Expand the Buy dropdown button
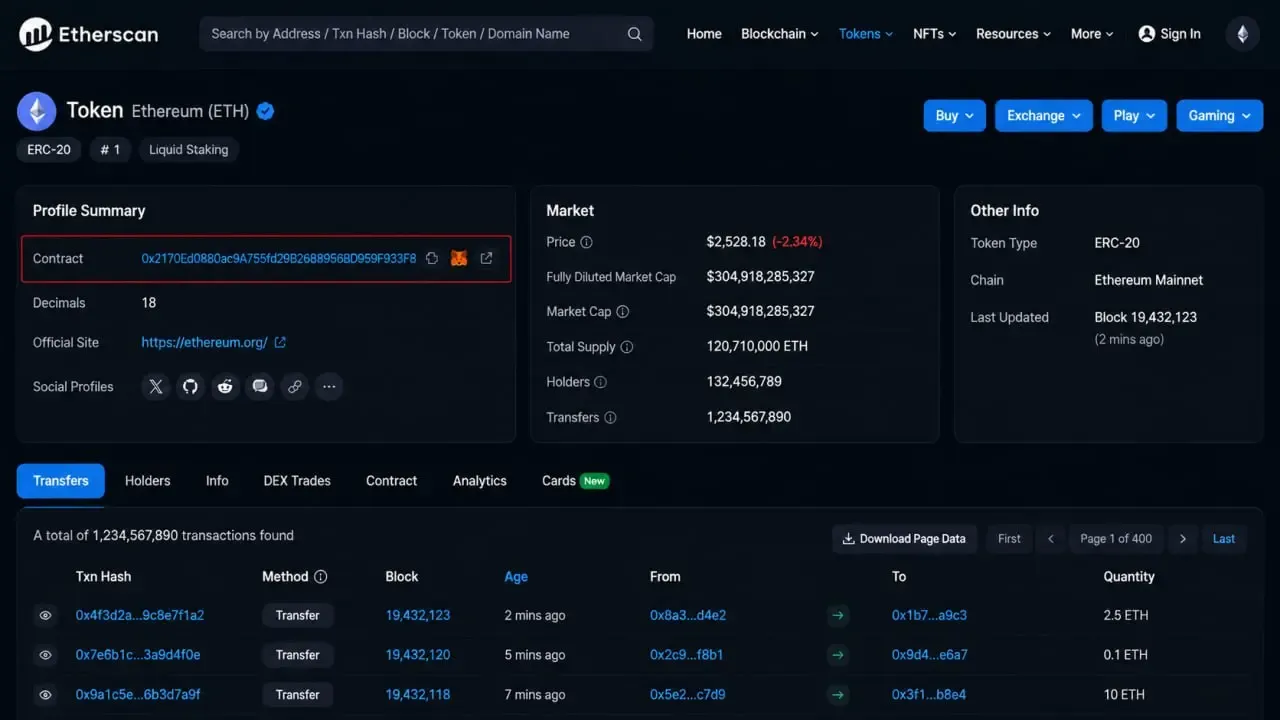The height and width of the screenshot is (720, 1280). click(x=955, y=116)
